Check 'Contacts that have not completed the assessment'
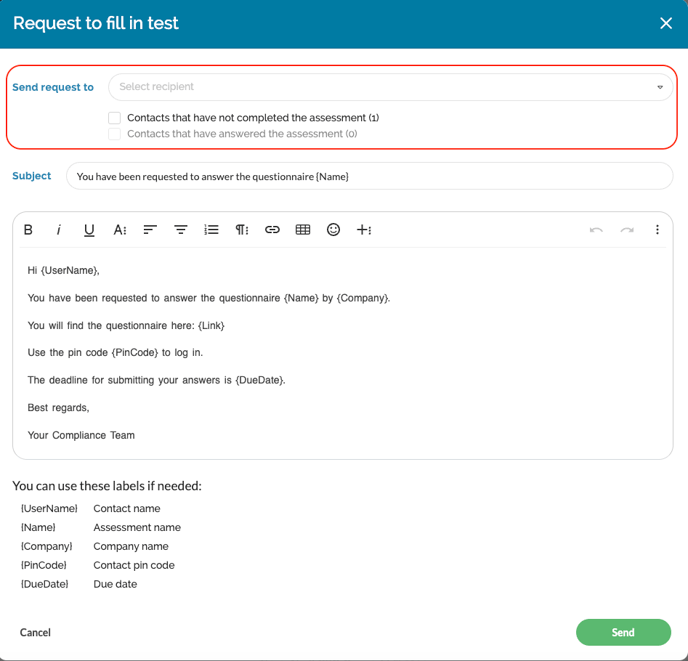This screenshot has width=688, height=661. point(115,118)
